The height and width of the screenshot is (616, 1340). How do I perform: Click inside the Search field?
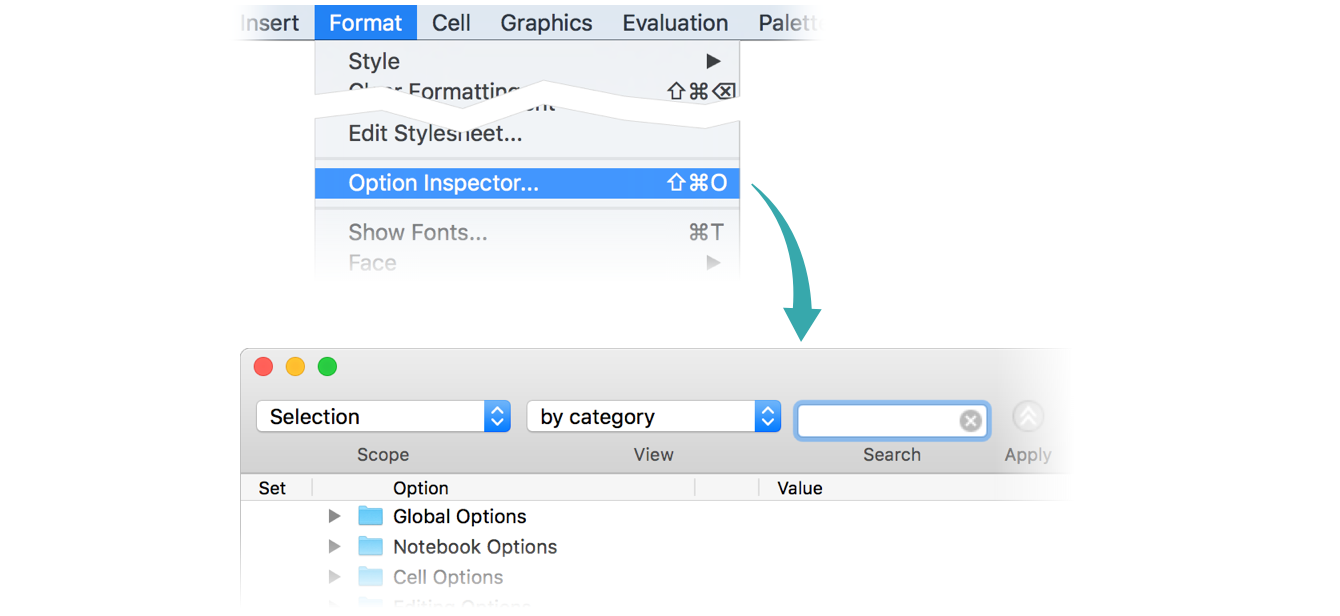pyautogui.click(x=878, y=421)
